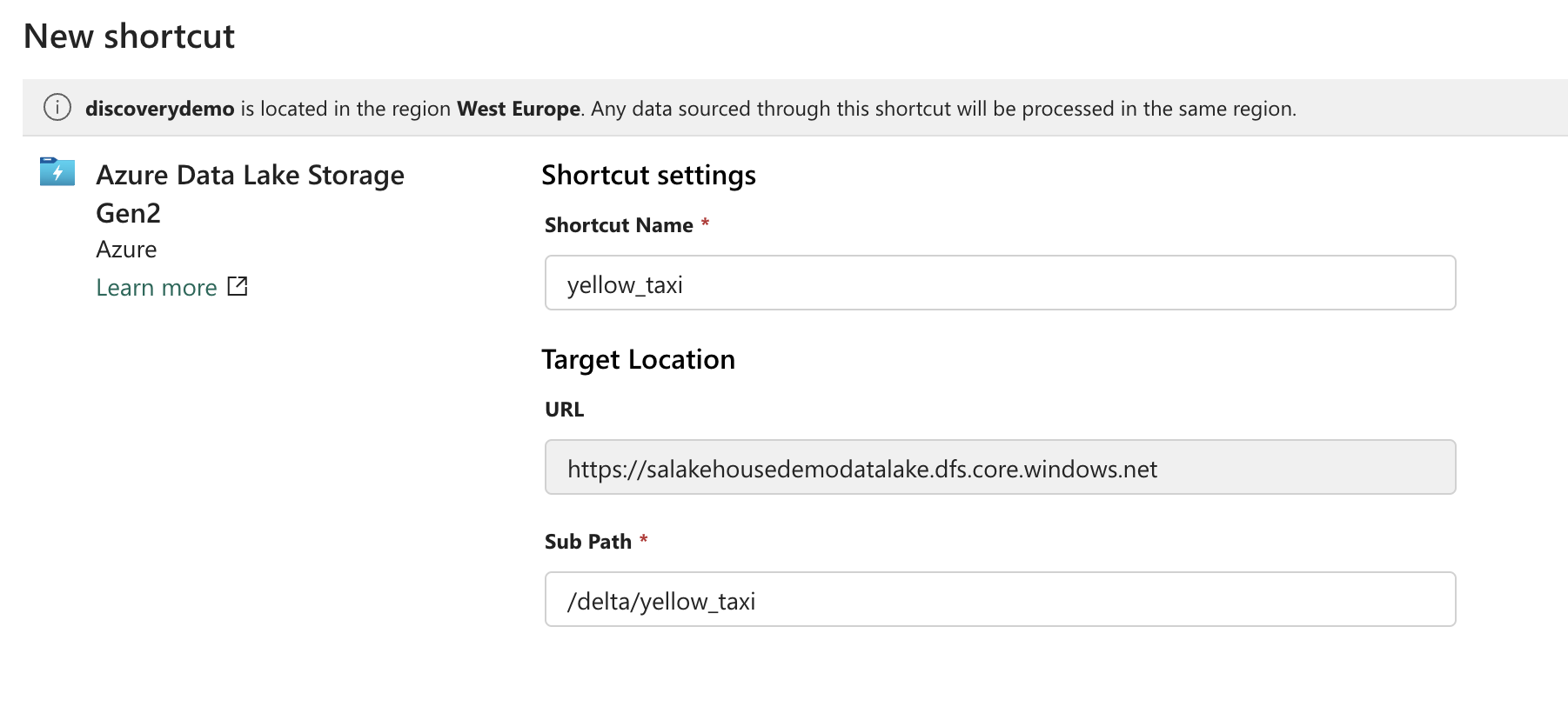Click the Azure source label under ADLS Gen2

click(x=126, y=250)
